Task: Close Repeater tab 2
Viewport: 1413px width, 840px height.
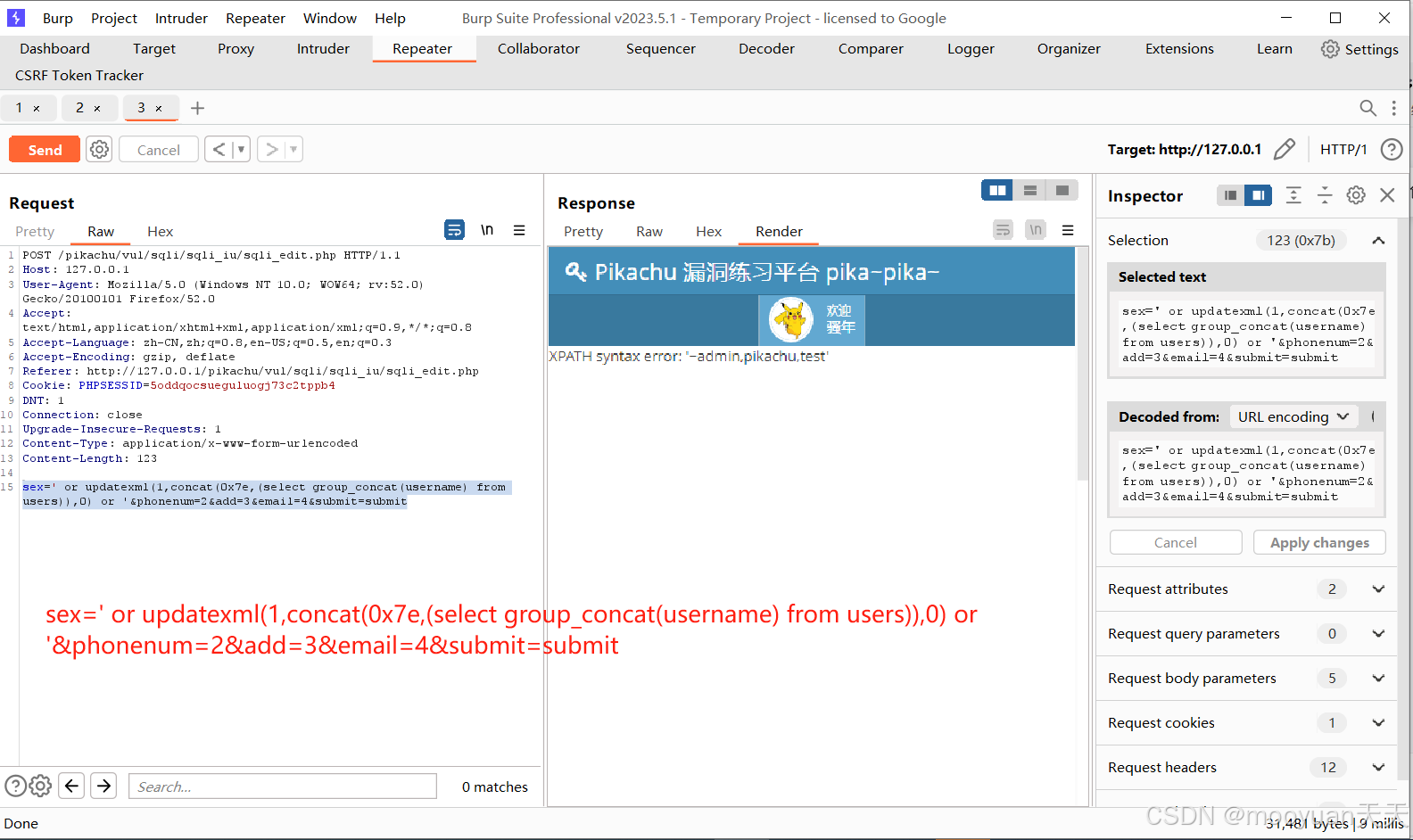Action: 97,109
